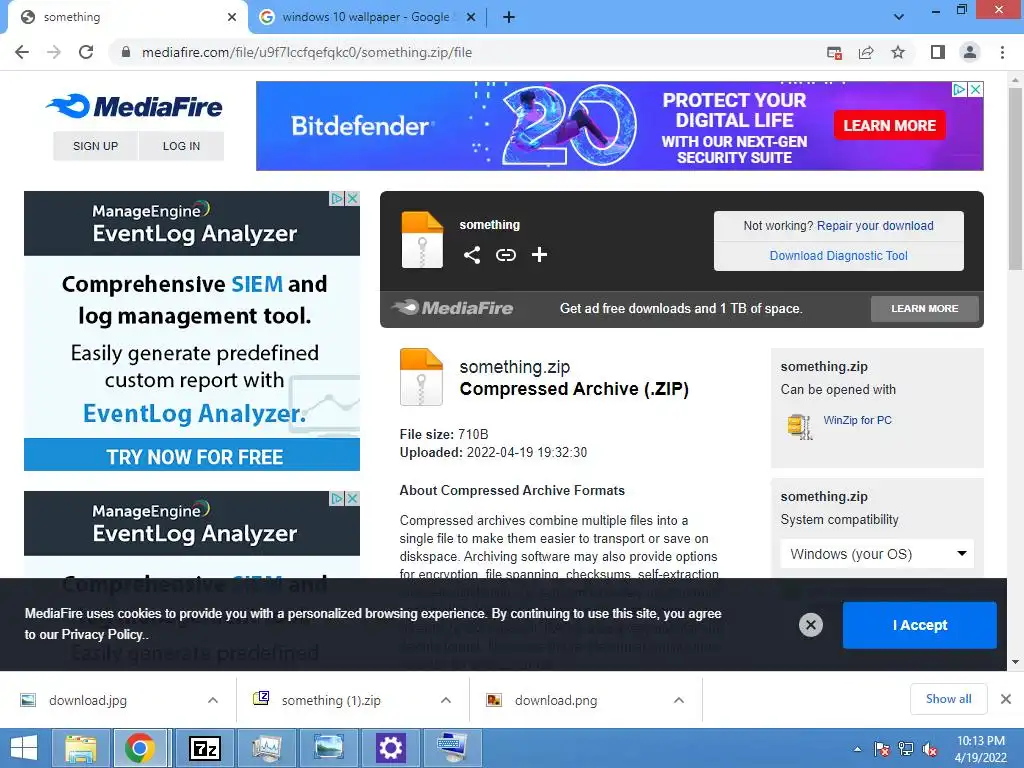Click the browser Forward arrow
The image size is (1024, 768).
click(x=54, y=52)
